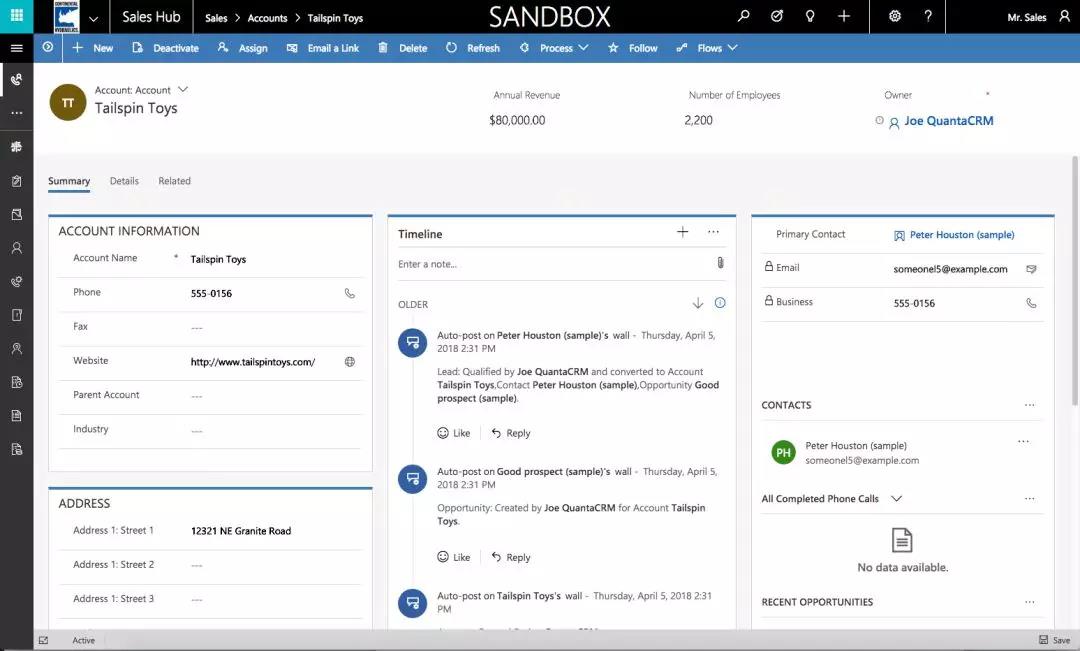Click the attach file paperclip in Timeline
This screenshot has height=651, width=1080.
pos(719,263)
